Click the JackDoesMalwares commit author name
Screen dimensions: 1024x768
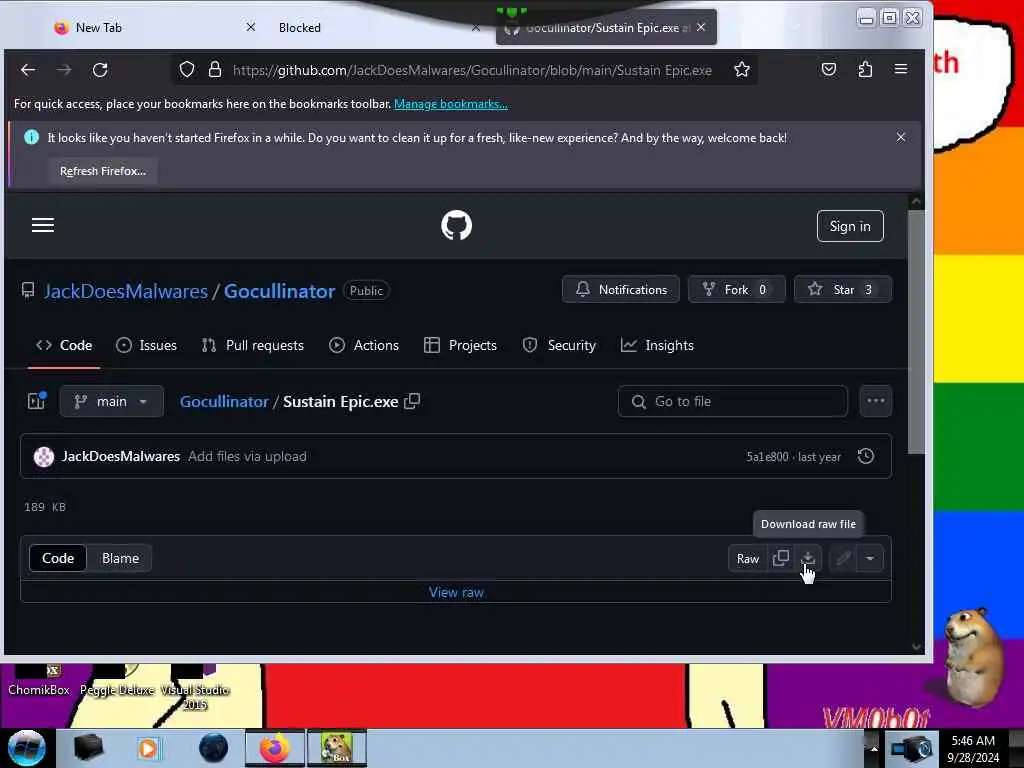[x=121, y=456]
